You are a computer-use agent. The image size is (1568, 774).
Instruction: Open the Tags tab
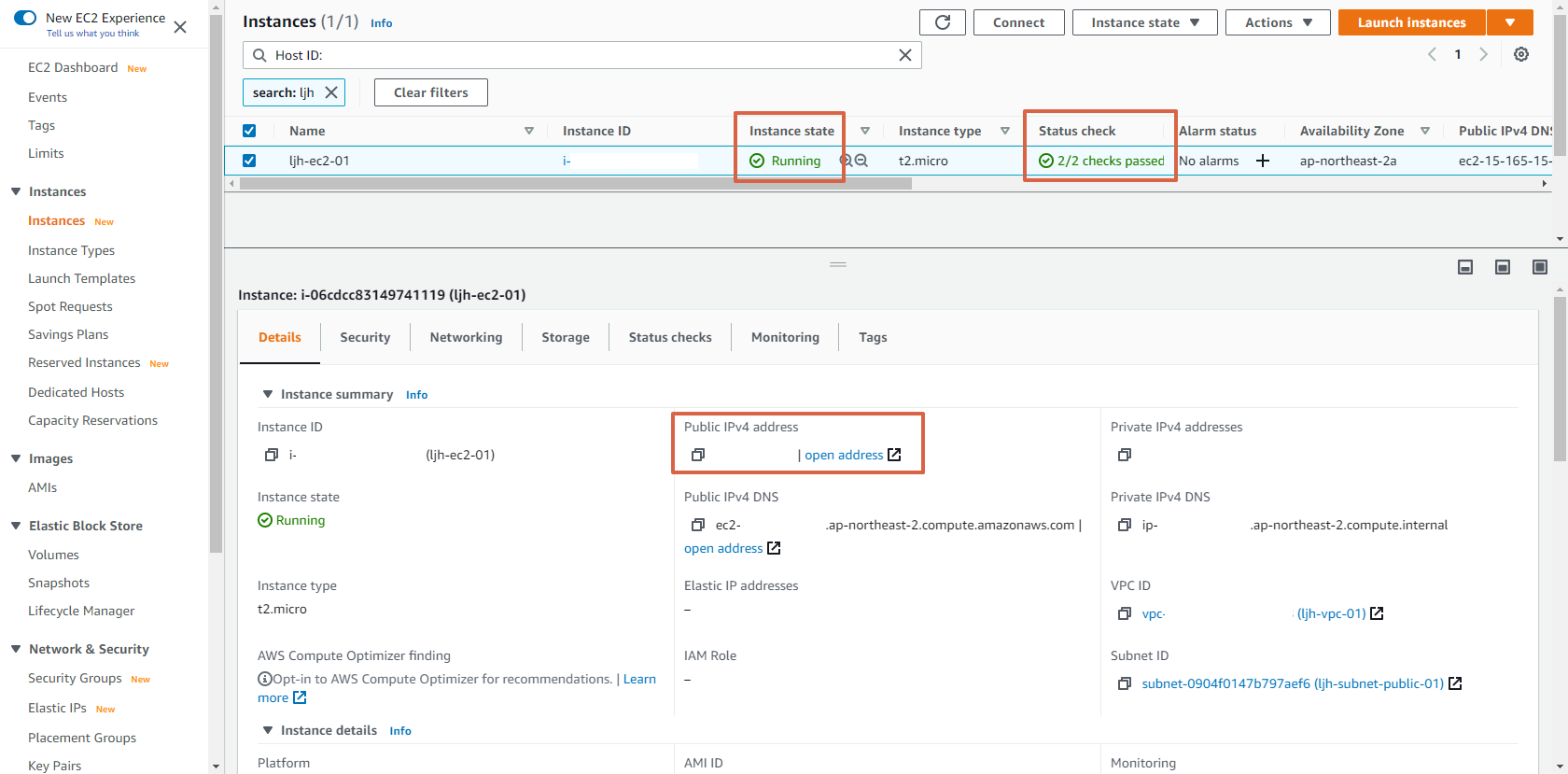click(873, 337)
